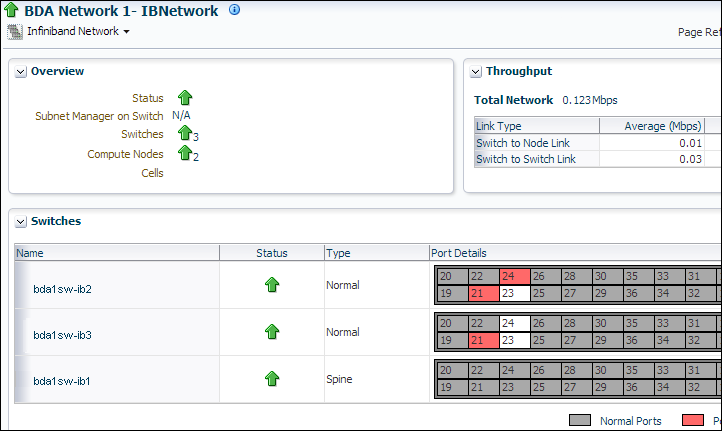Viewport: 722px width, 431px height.
Task: Select white port 23 on bda1sw-ib2
Action: (515, 293)
